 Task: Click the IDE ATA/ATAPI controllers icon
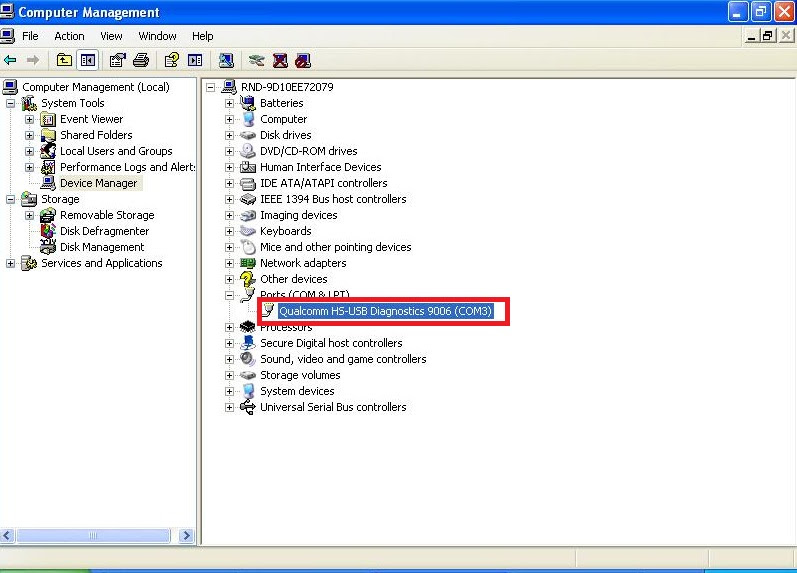[248, 184]
